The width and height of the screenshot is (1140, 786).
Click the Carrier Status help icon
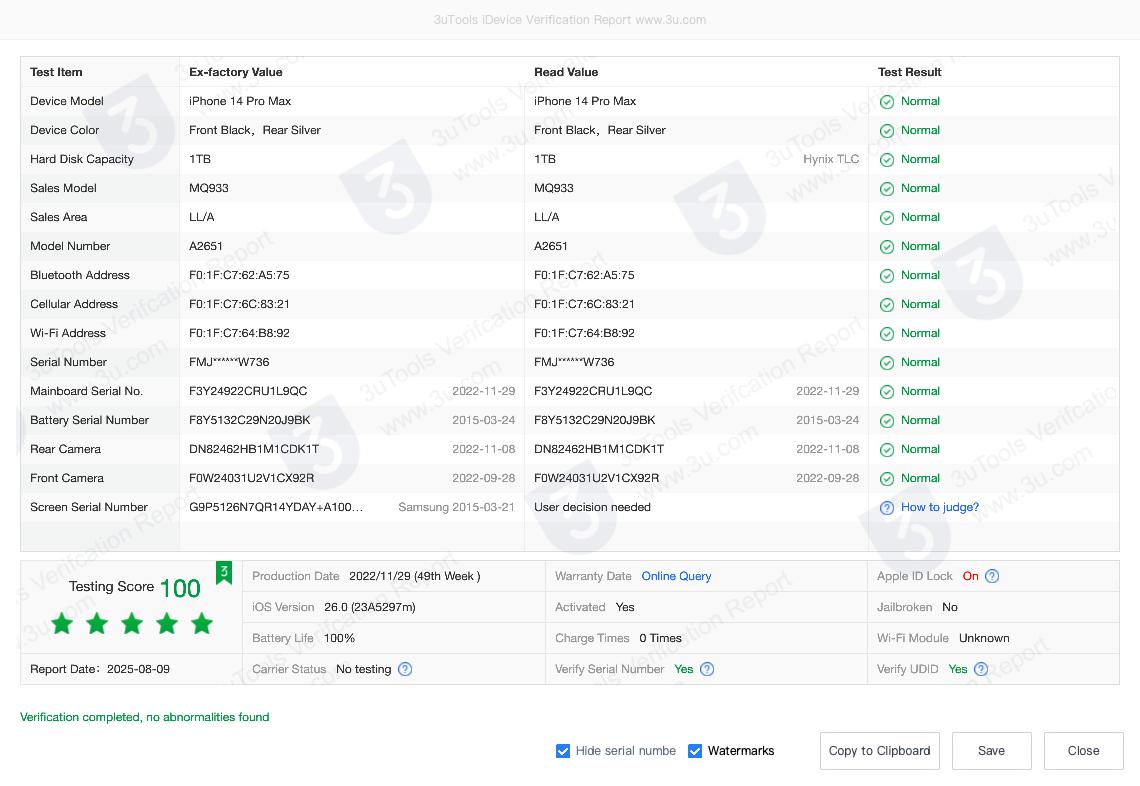405,669
